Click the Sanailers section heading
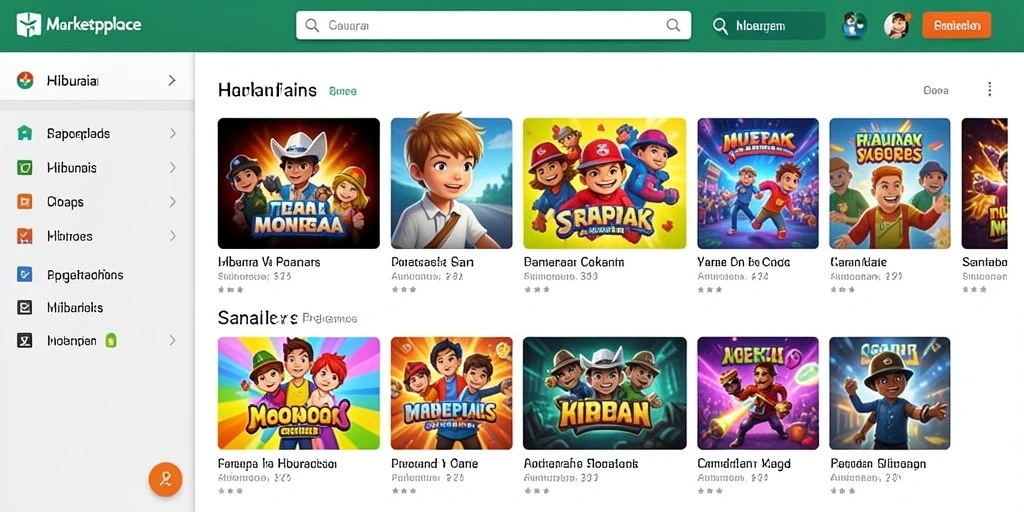1024x512 pixels. [x=258, y=318]
